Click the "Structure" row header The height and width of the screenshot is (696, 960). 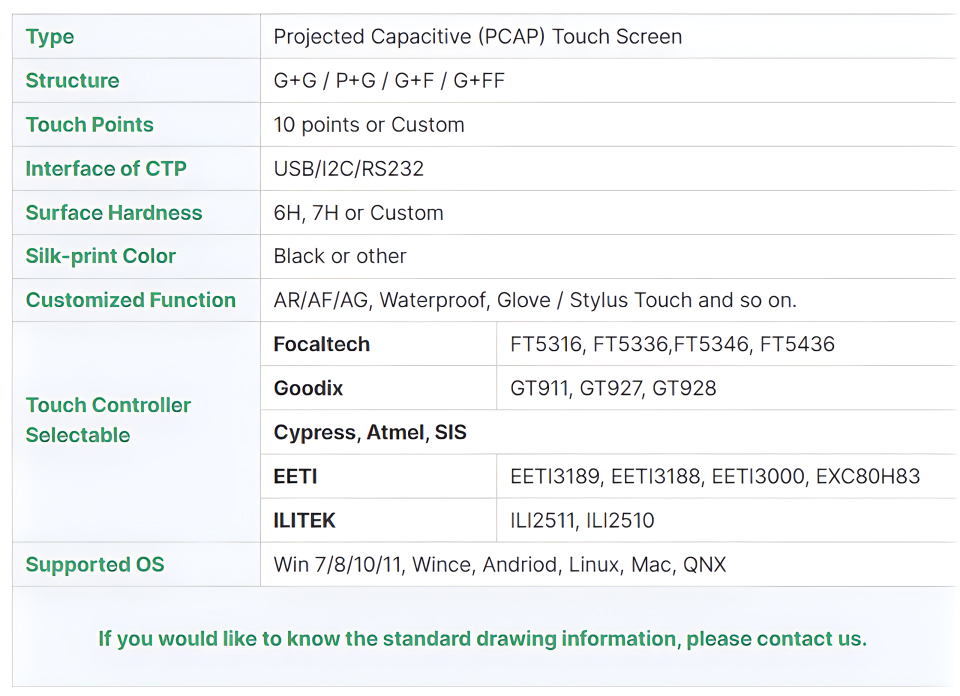[72, 81]
